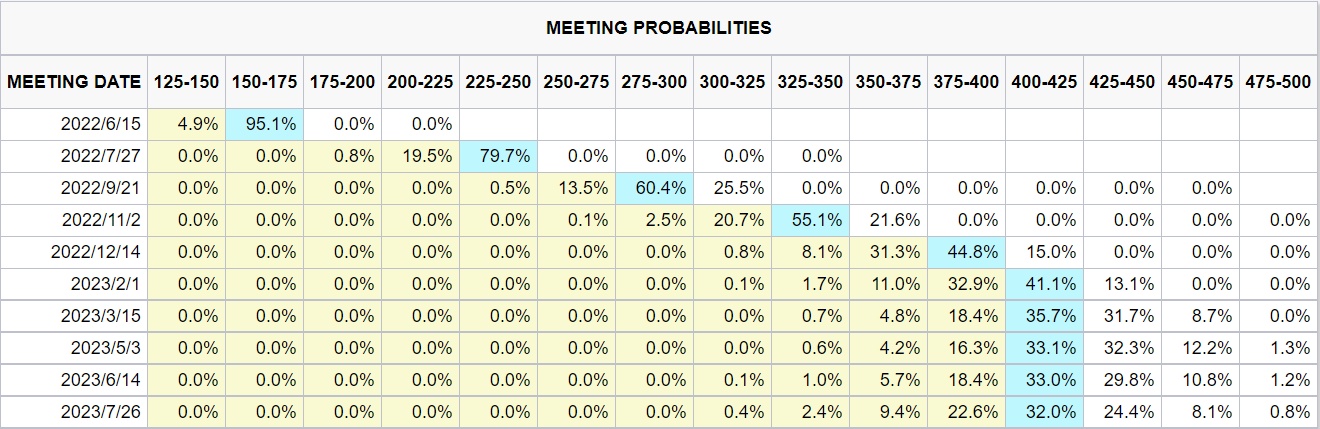The image size is (1320, 429).
Task: Click the MEETING PROBABILITIES table title
Action: [659, 28]
